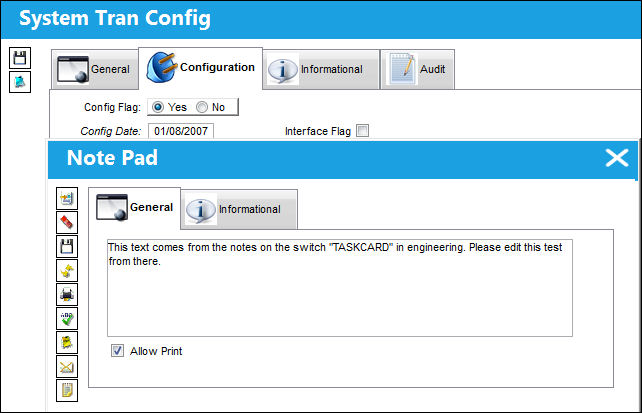
Task: Click the "Allow Print" label text
Action: point(156,351)
